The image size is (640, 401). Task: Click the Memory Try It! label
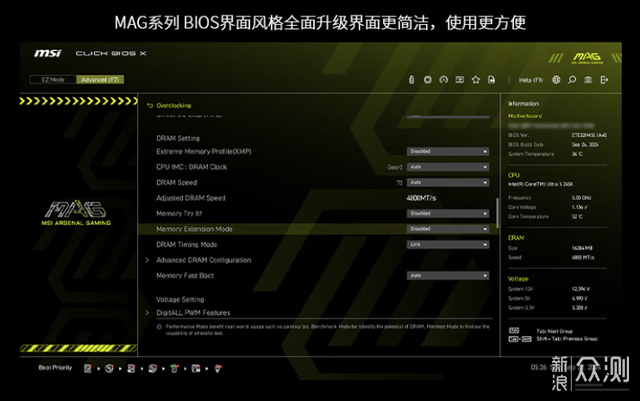pos(179,214)
